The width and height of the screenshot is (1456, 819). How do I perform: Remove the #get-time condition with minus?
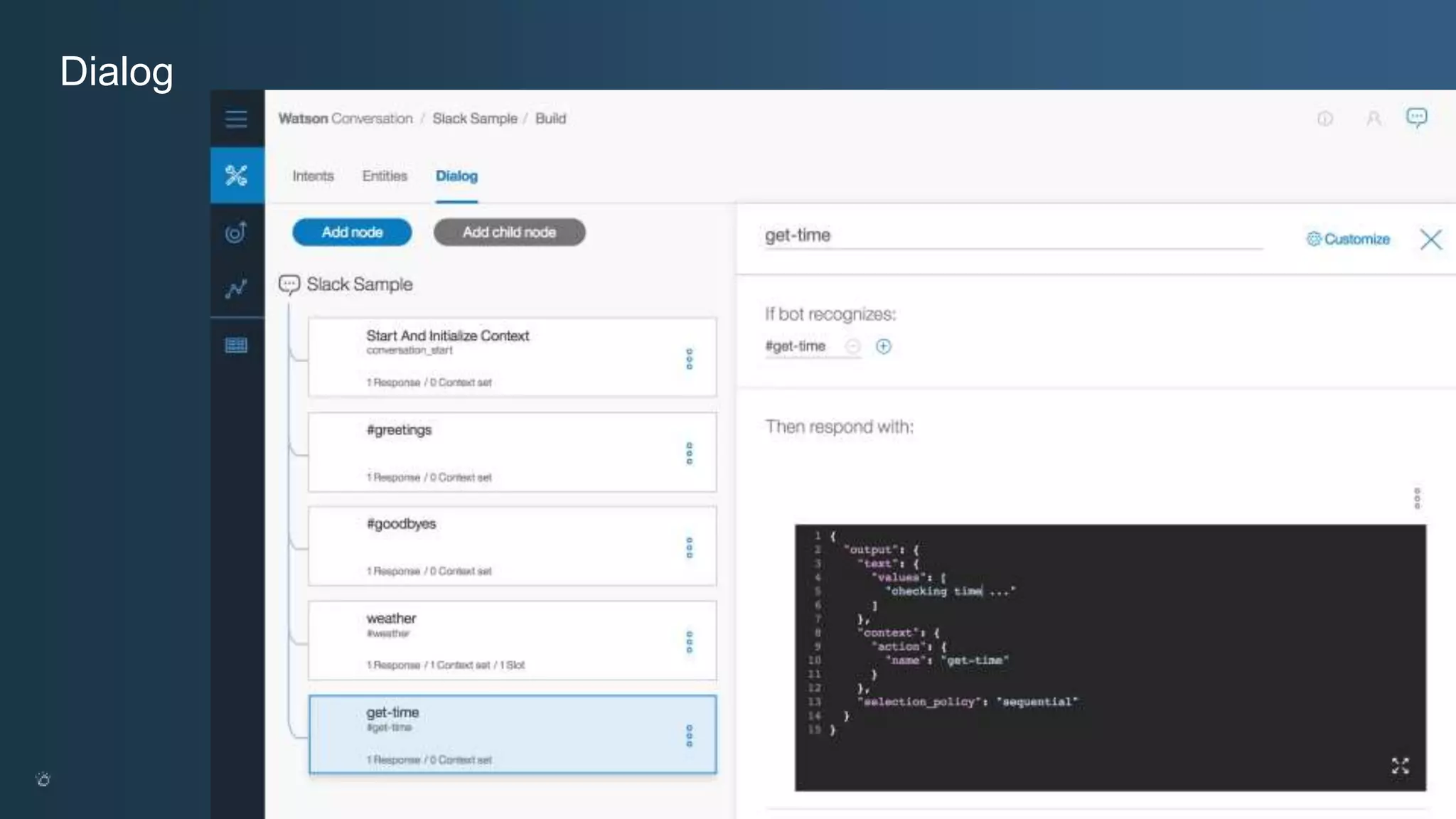[x=852, y=346]
